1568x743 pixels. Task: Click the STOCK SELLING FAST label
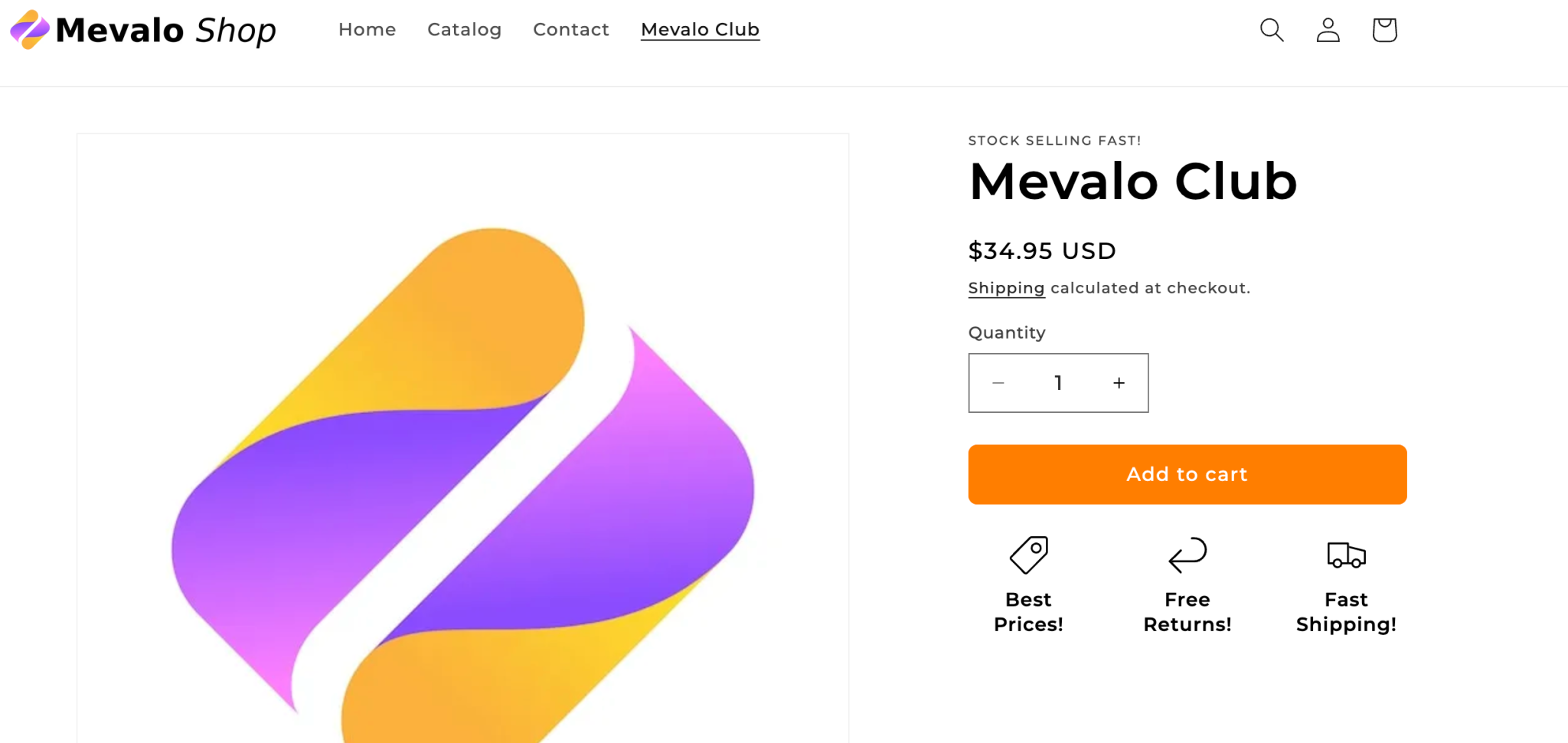click(1054, 140)
